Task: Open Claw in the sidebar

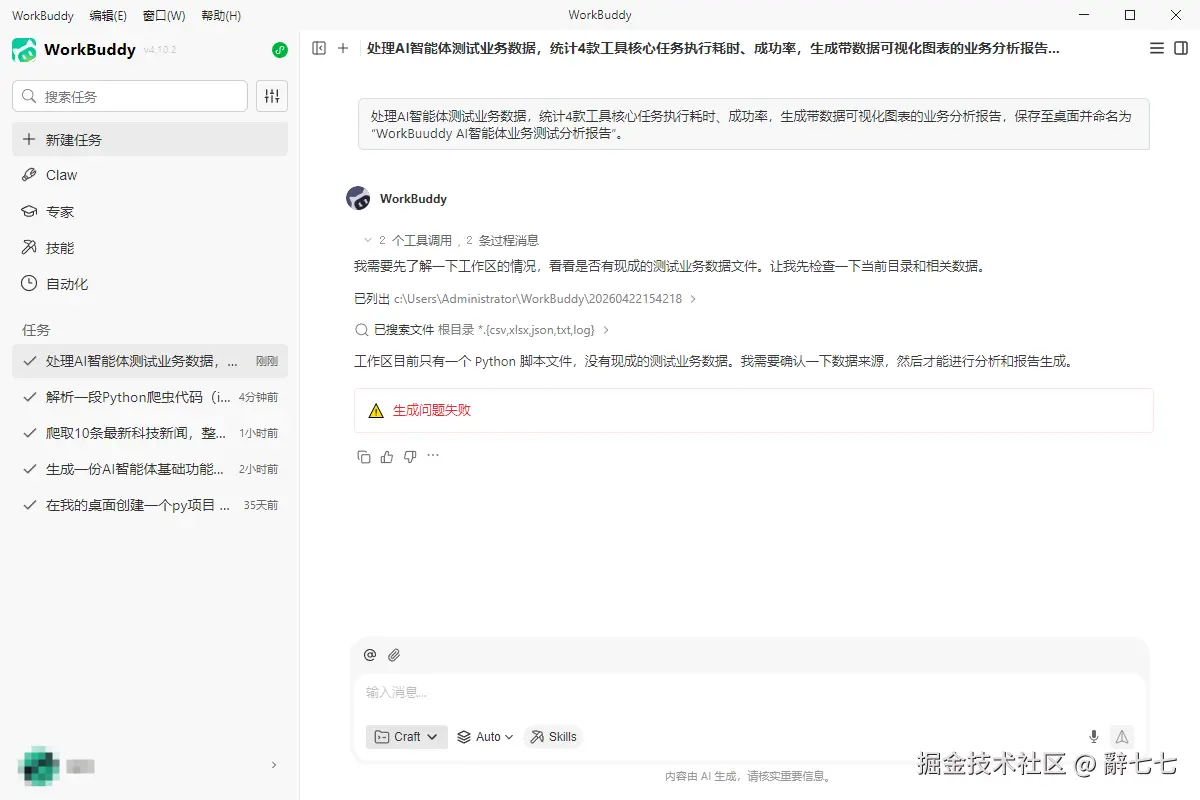Action: tap(150, 175)
